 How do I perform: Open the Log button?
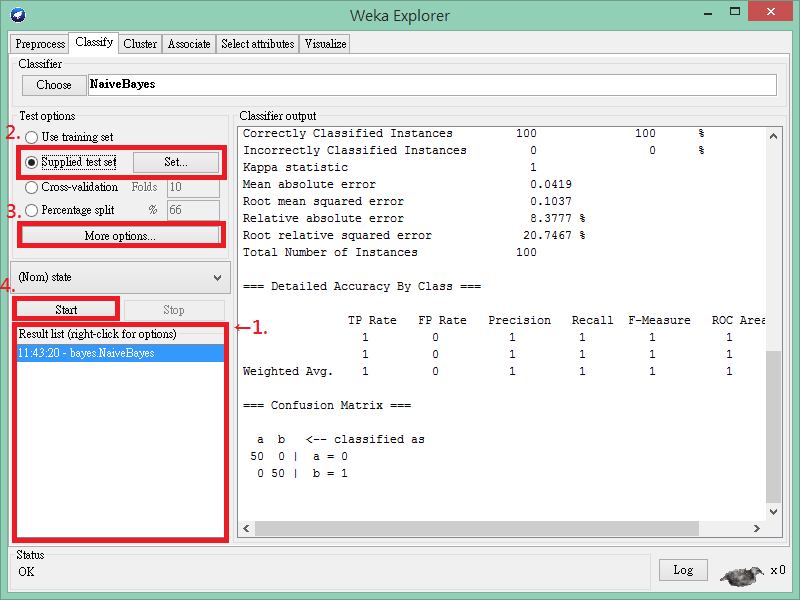(683, 570)
